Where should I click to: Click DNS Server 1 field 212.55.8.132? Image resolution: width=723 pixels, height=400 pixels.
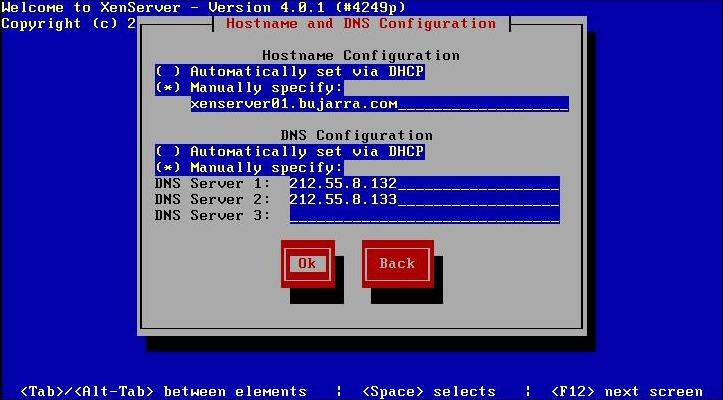click(x=425, y=184)
